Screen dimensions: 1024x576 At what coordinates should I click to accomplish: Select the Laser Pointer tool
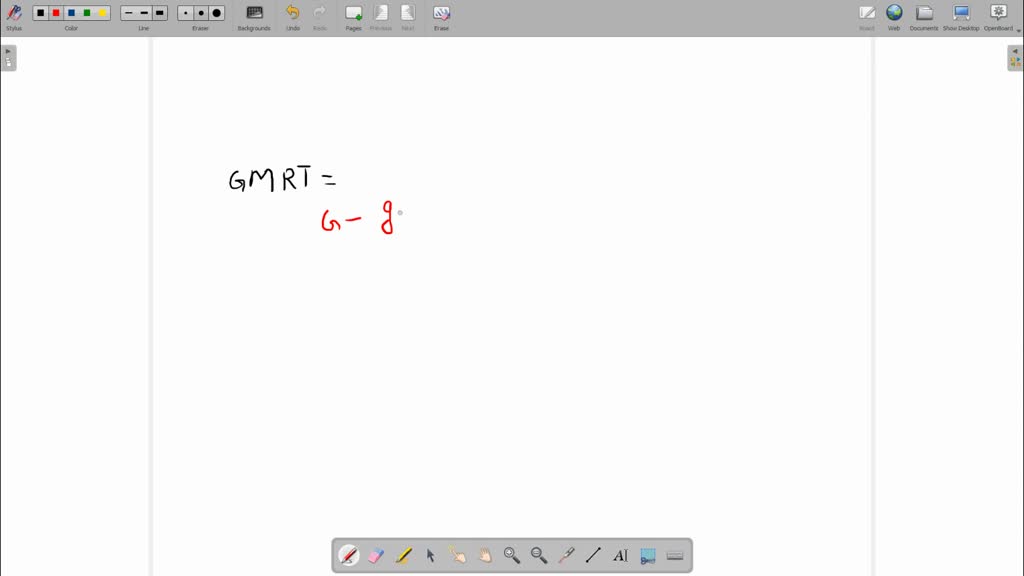pos(566,556)
